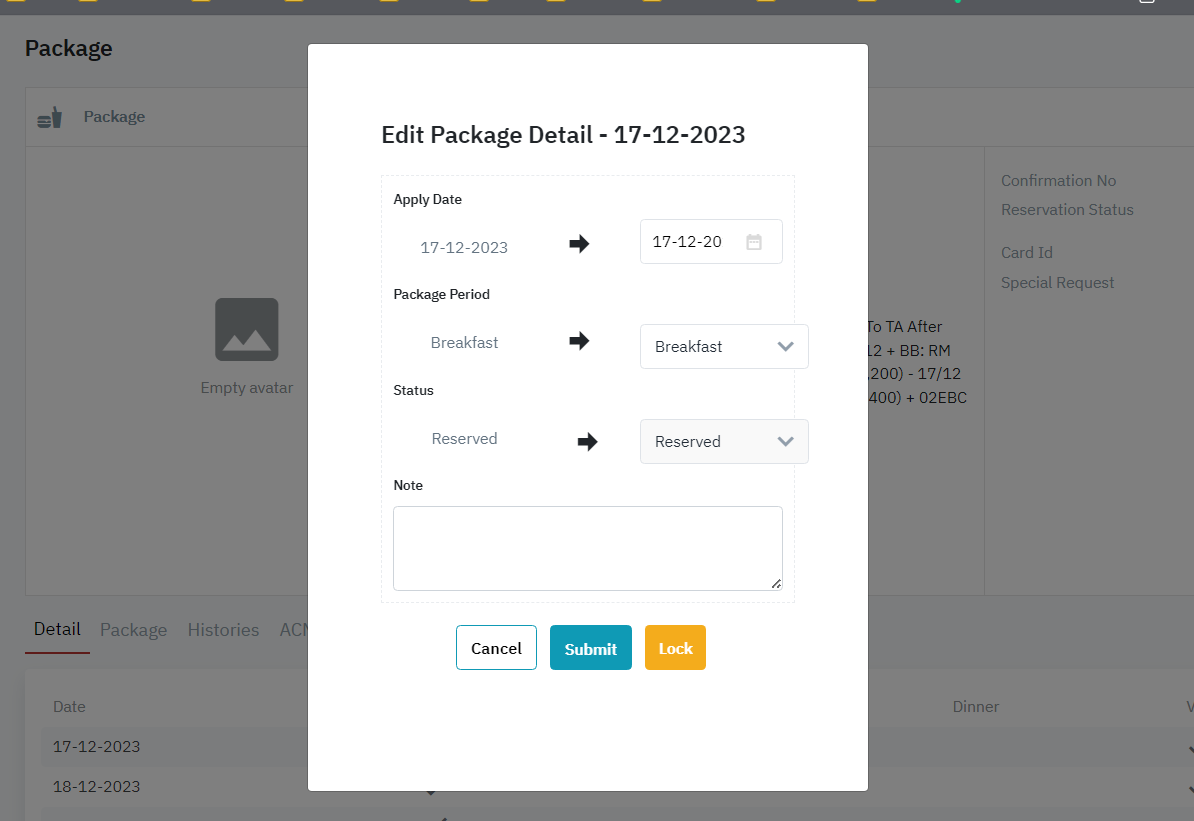Select the 18-12-2023 date row
This screenshot has height=821, width=1194.
pos(97,786)
